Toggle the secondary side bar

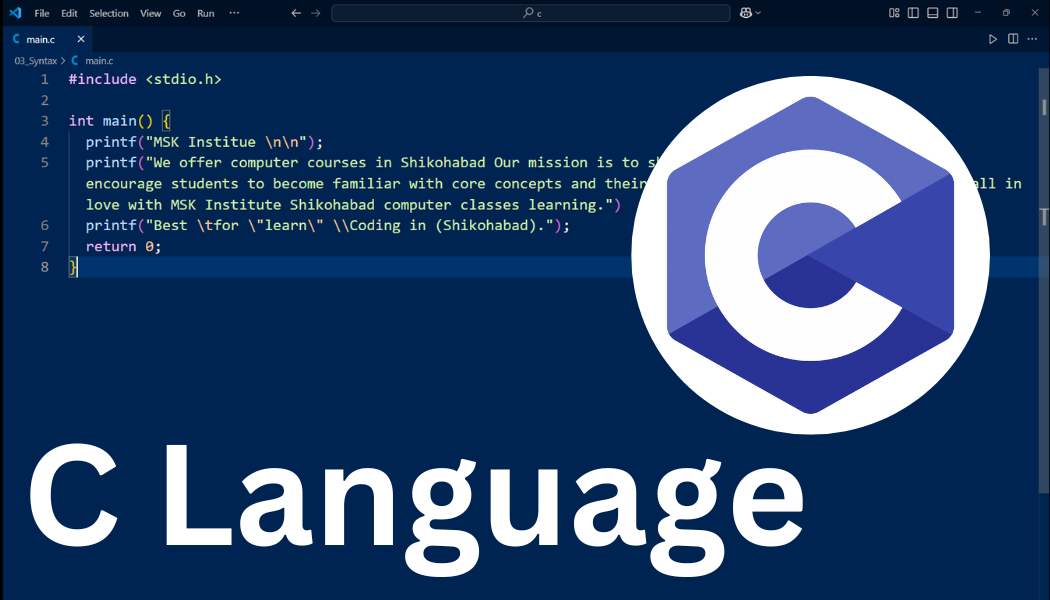point(952,13)
